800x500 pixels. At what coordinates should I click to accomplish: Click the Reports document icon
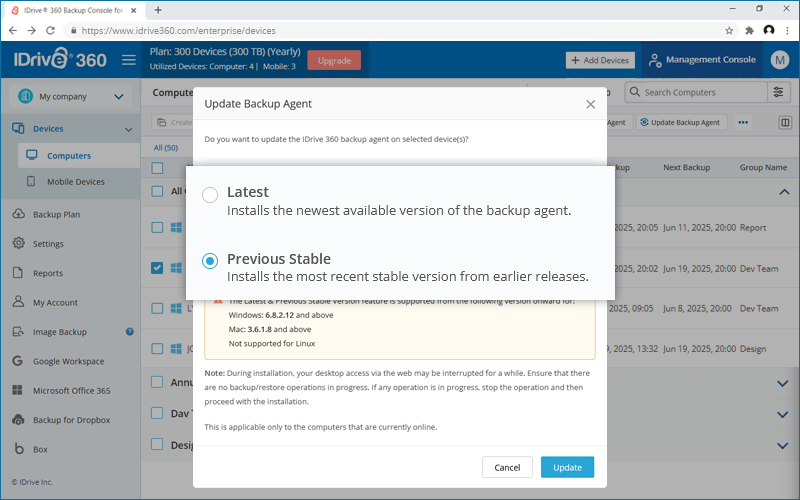(18, 272)
